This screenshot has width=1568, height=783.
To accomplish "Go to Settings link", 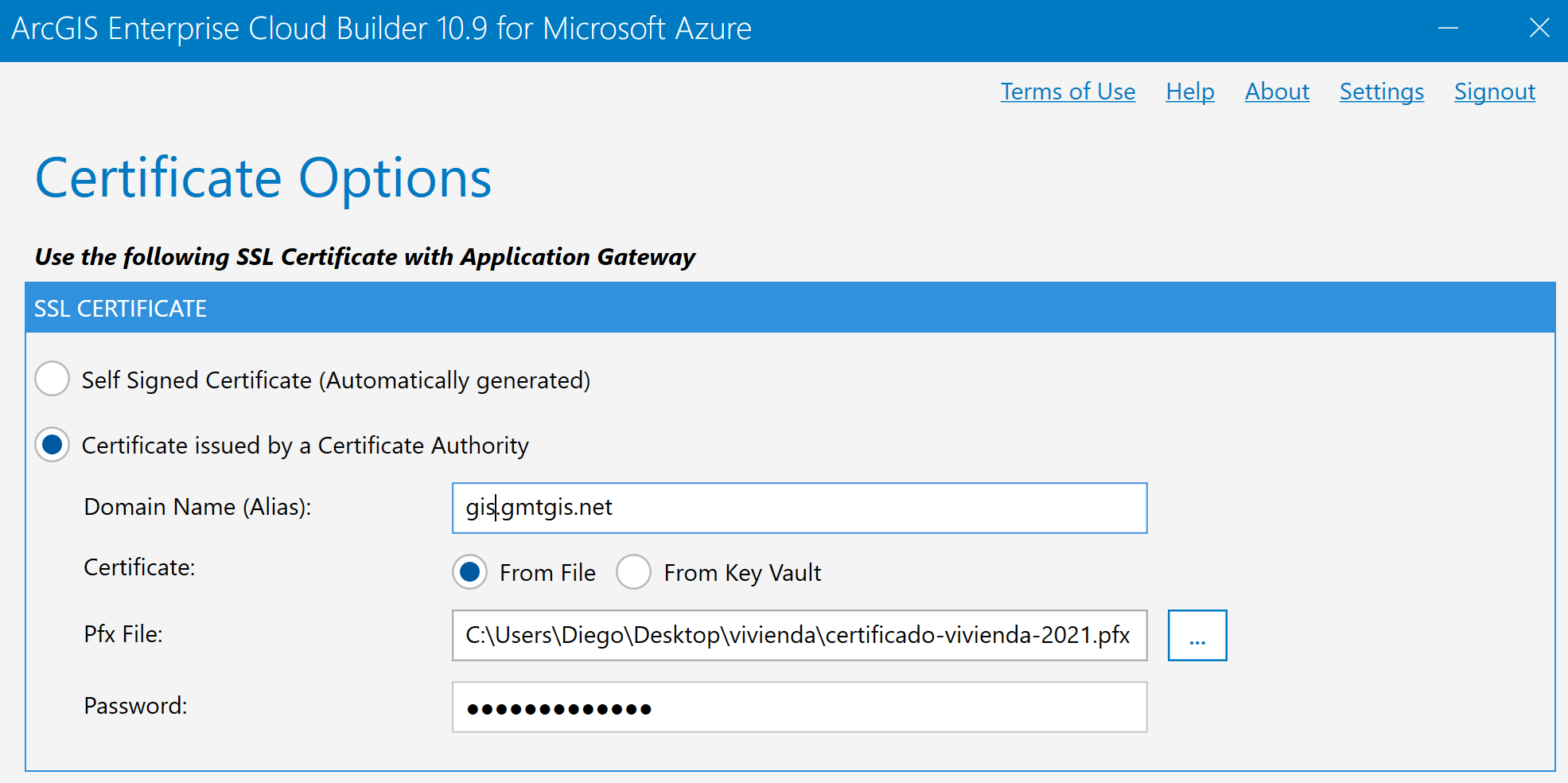I will 1381,92.
